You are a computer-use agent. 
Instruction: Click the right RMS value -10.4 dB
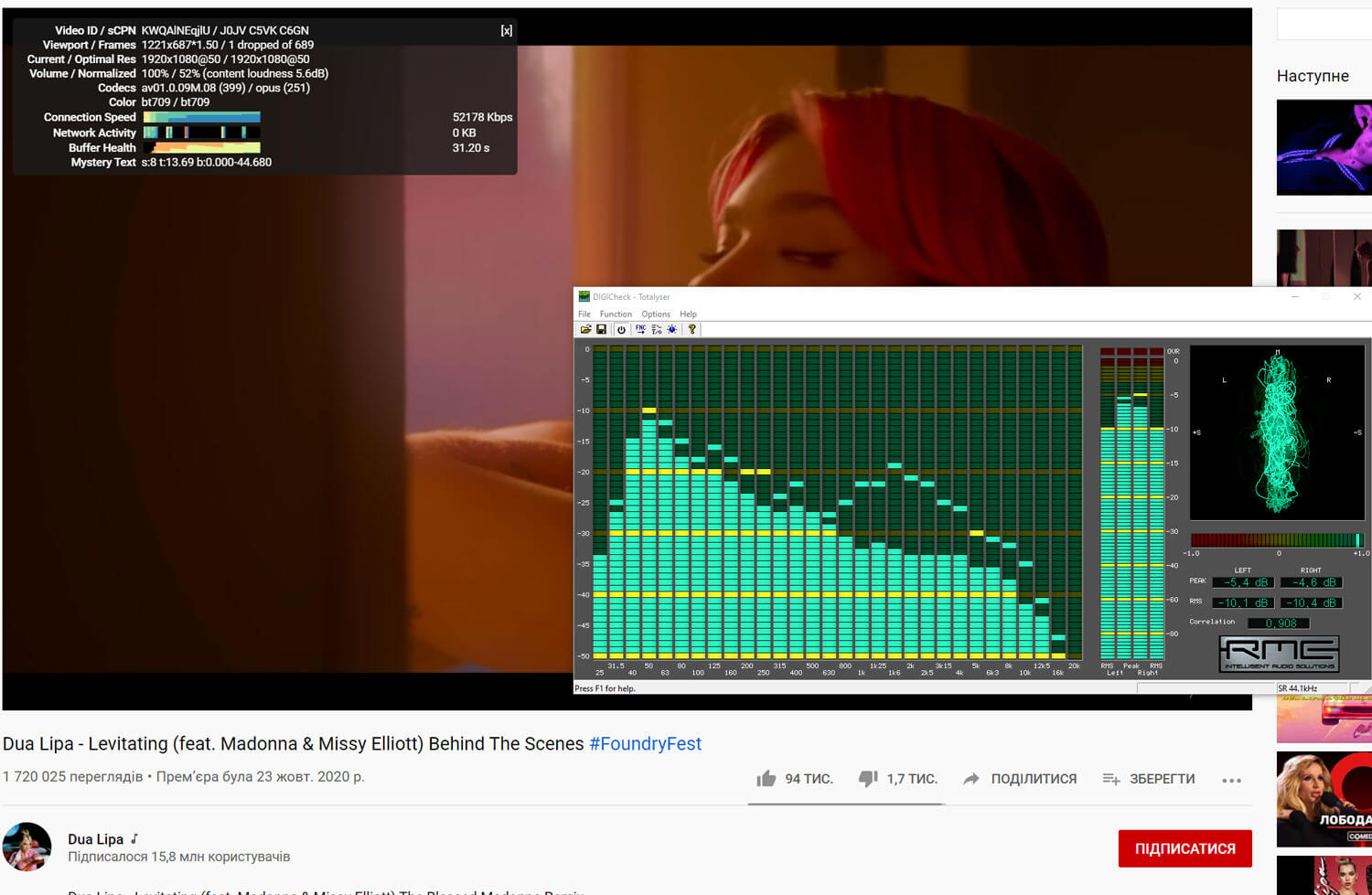[x=1311, y=602]
